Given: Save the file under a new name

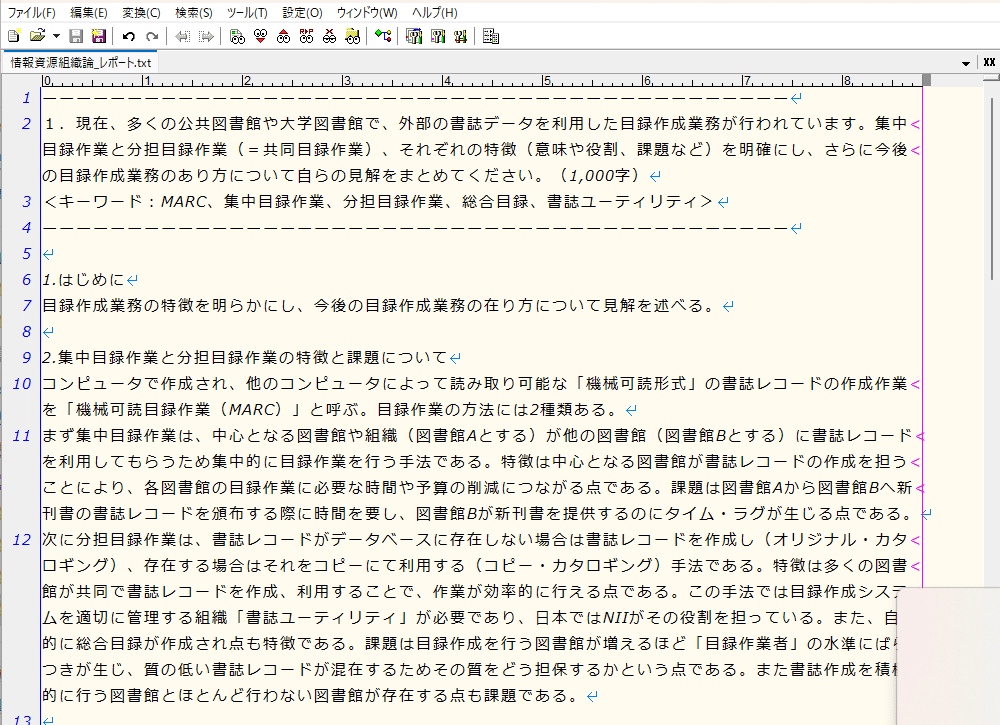Looking at the screenshot, I should [100, 35].
